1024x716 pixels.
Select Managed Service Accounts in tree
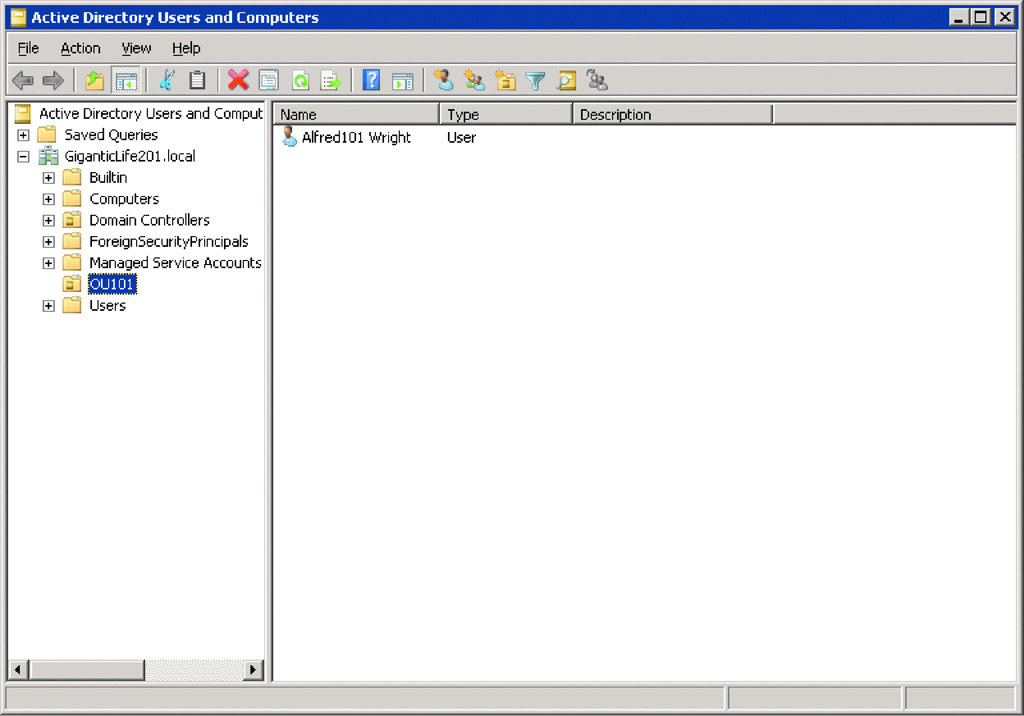tap(175, 263)
